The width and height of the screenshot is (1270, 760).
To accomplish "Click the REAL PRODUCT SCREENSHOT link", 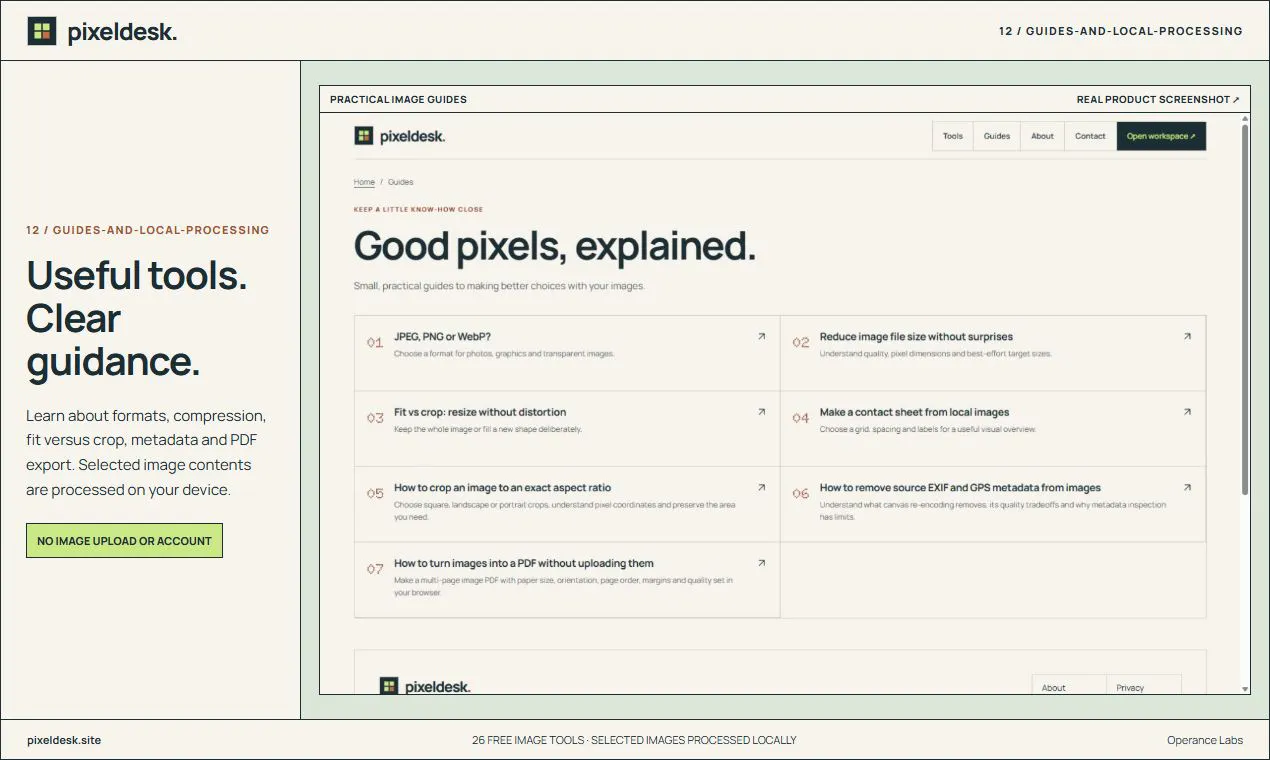I will click(1158, 99).
